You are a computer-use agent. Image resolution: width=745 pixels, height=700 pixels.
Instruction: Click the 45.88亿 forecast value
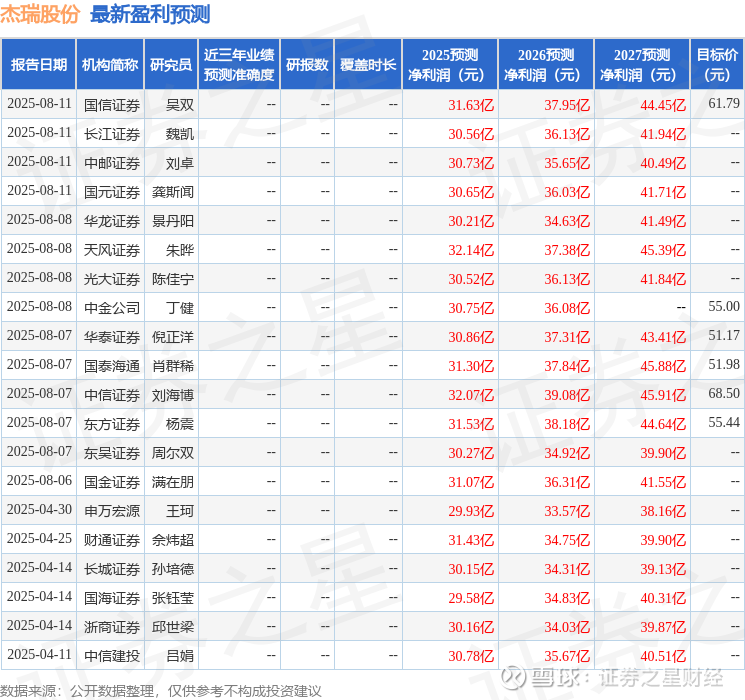(x=663, y=366)
